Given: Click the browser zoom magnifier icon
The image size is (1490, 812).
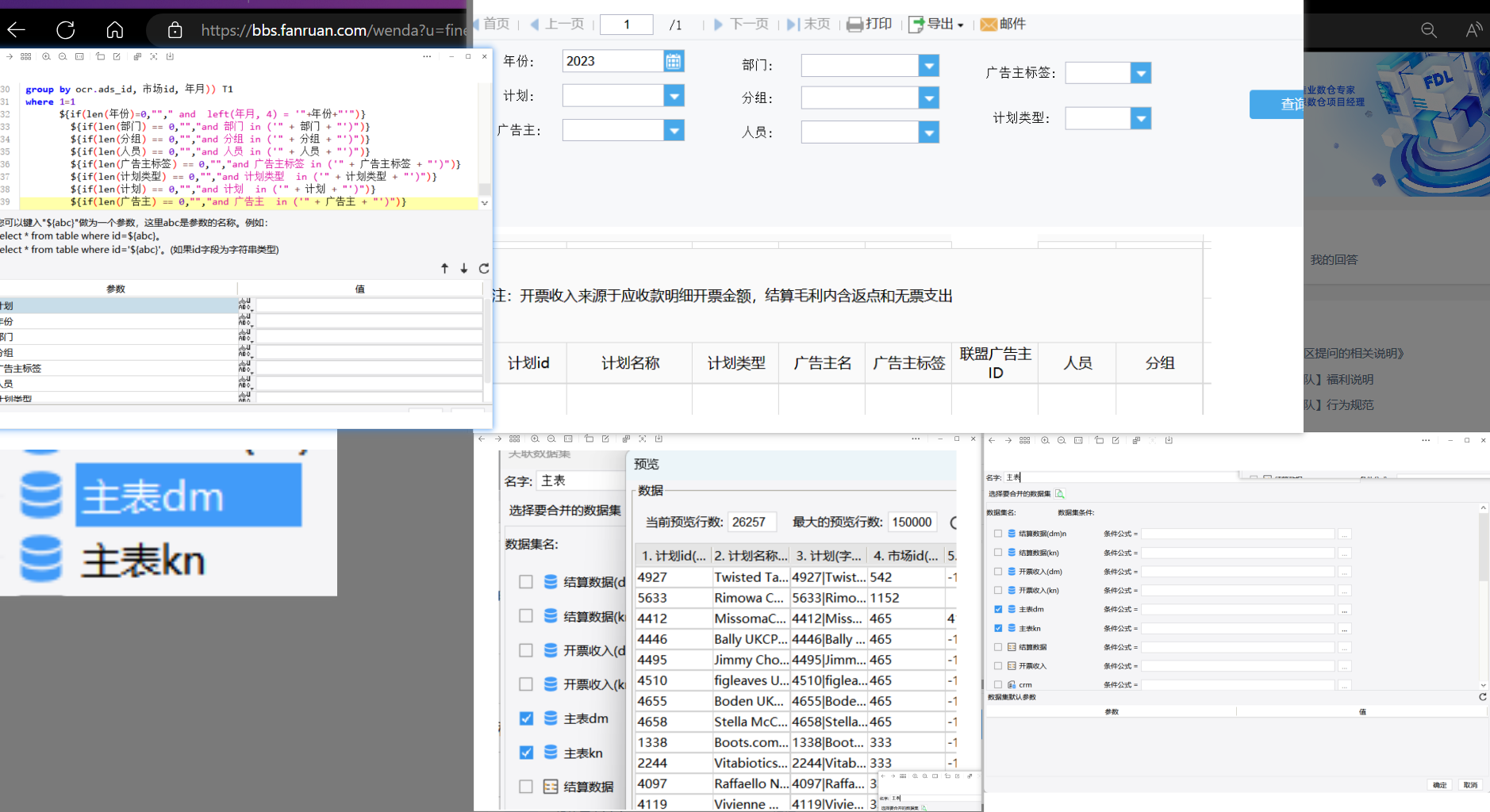Looking at the screenshot, I should (1429, 30).
